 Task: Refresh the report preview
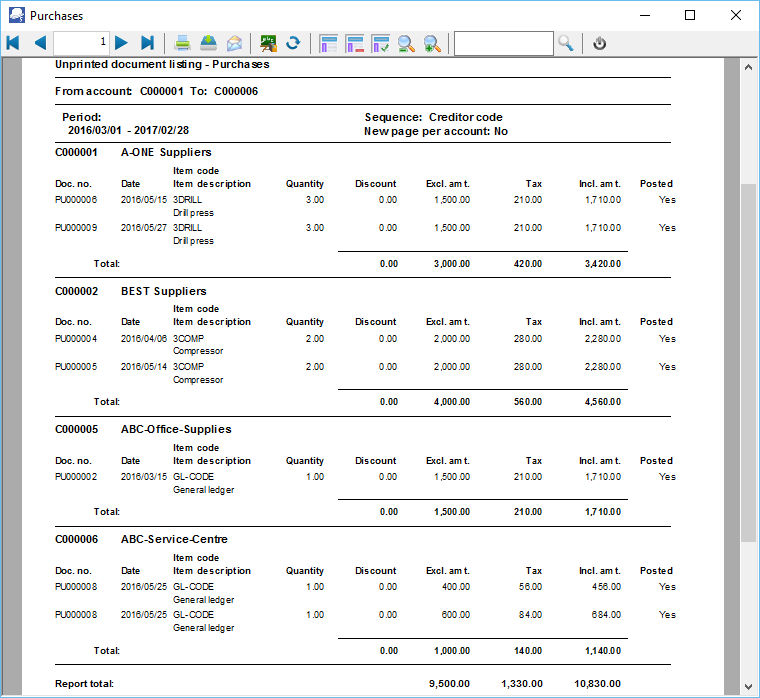pos(293,43)
